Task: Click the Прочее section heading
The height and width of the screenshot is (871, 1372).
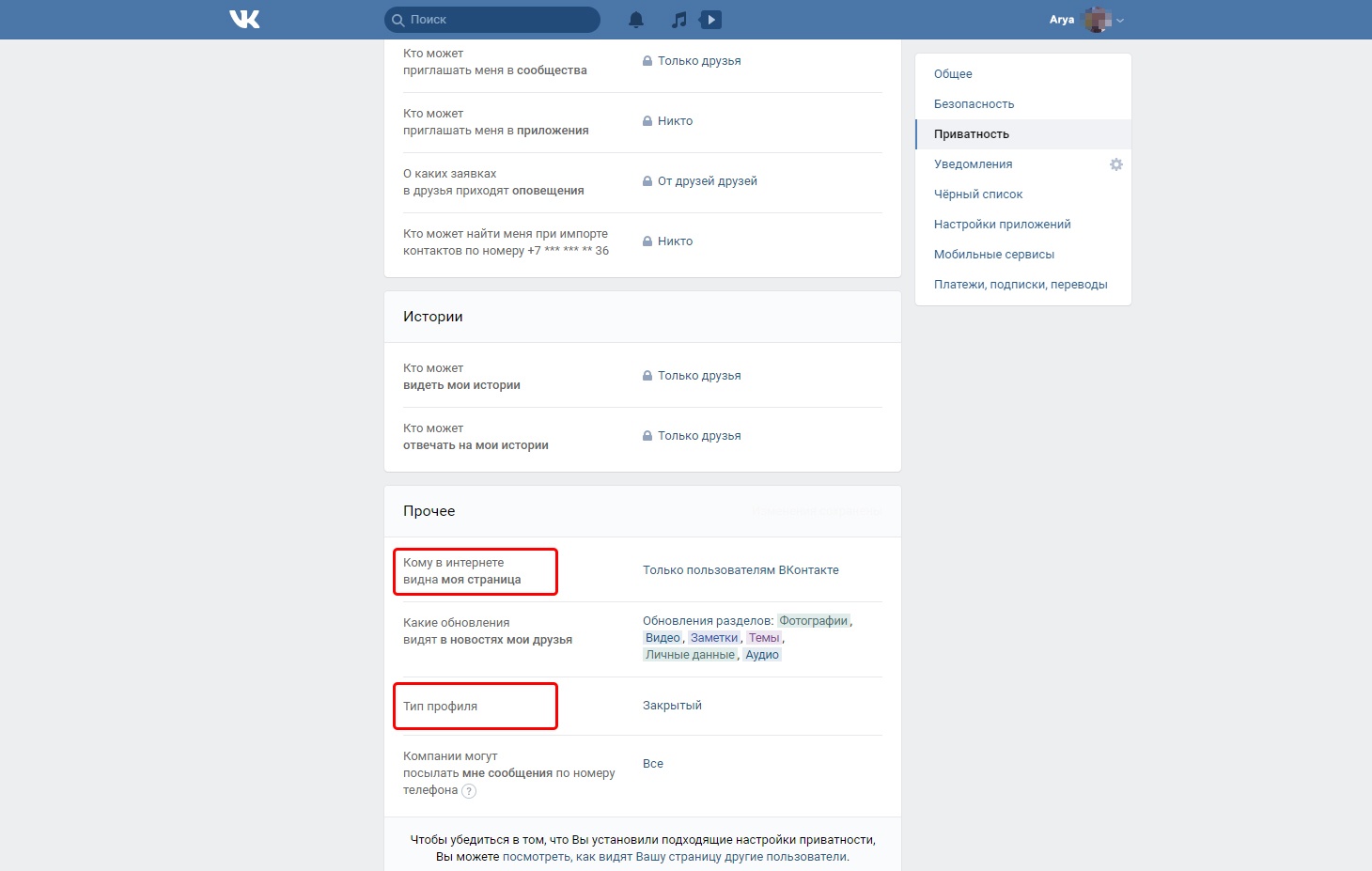Action: 429,511
